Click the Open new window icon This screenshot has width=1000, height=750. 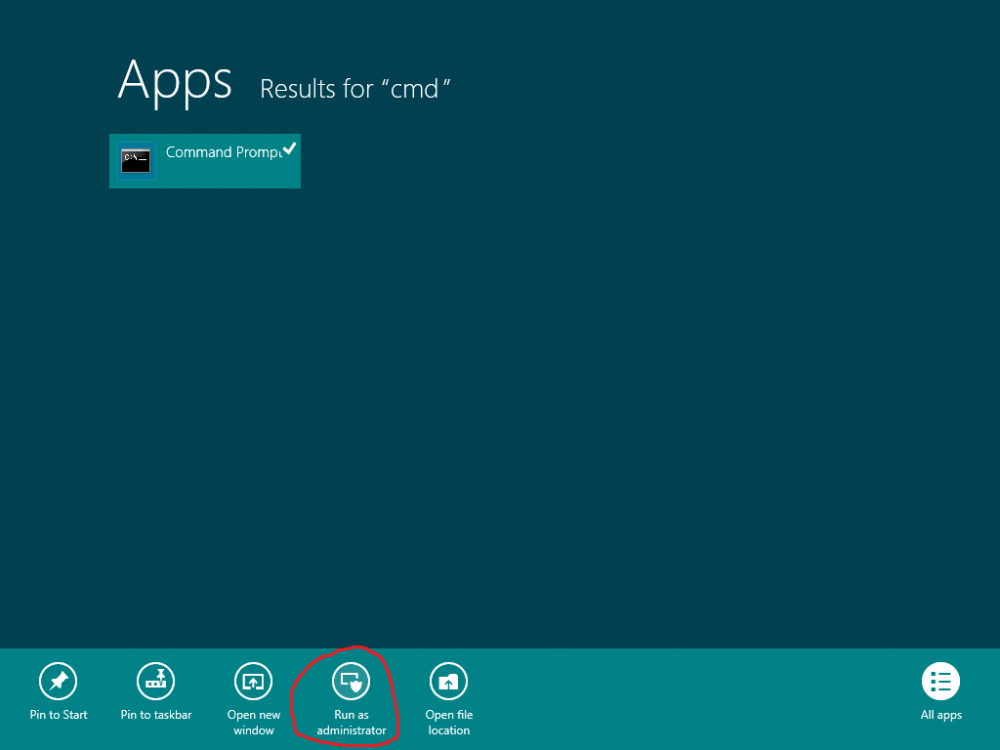(253, 681)
